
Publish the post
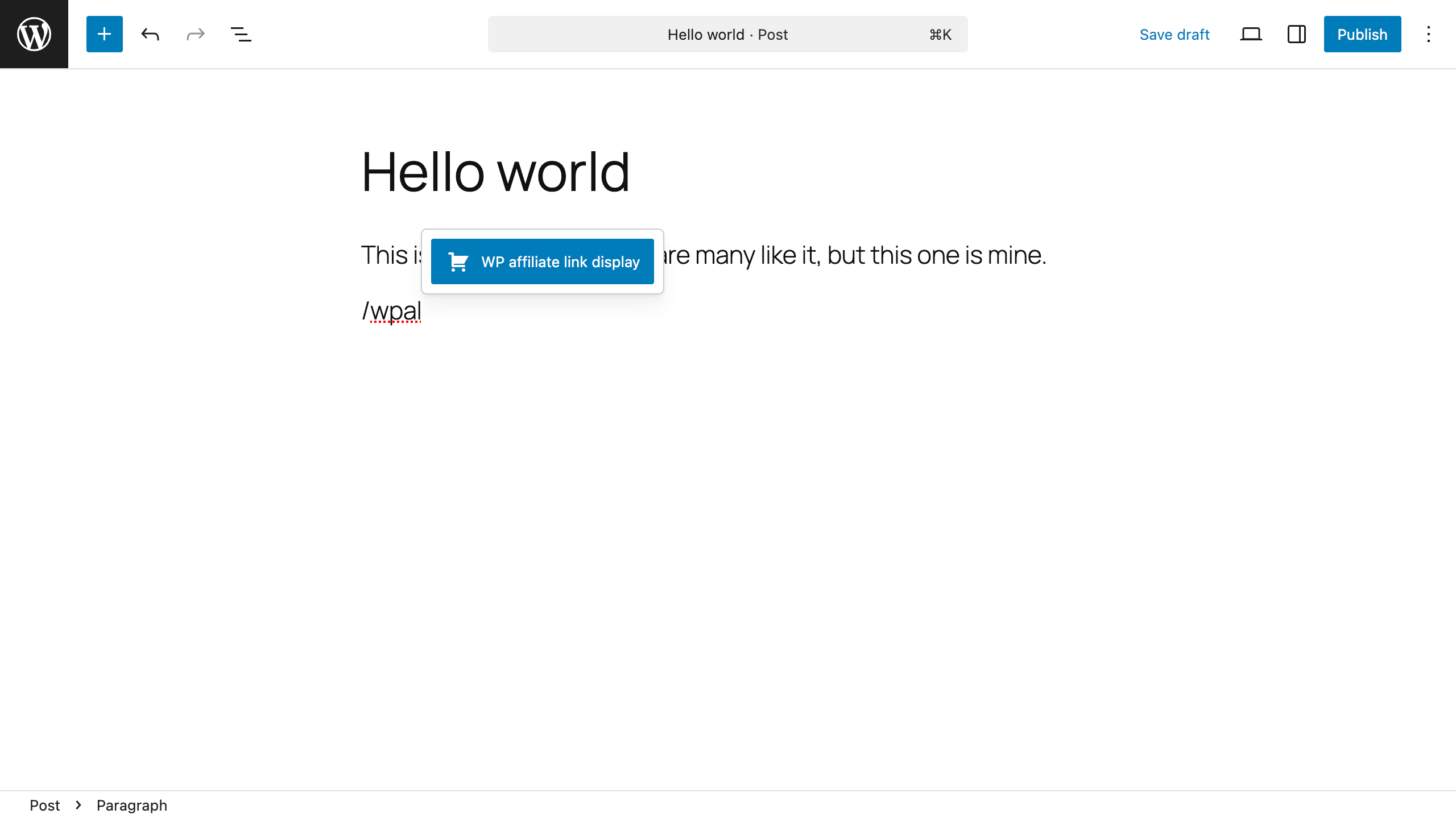click(x=1362, y=34)
